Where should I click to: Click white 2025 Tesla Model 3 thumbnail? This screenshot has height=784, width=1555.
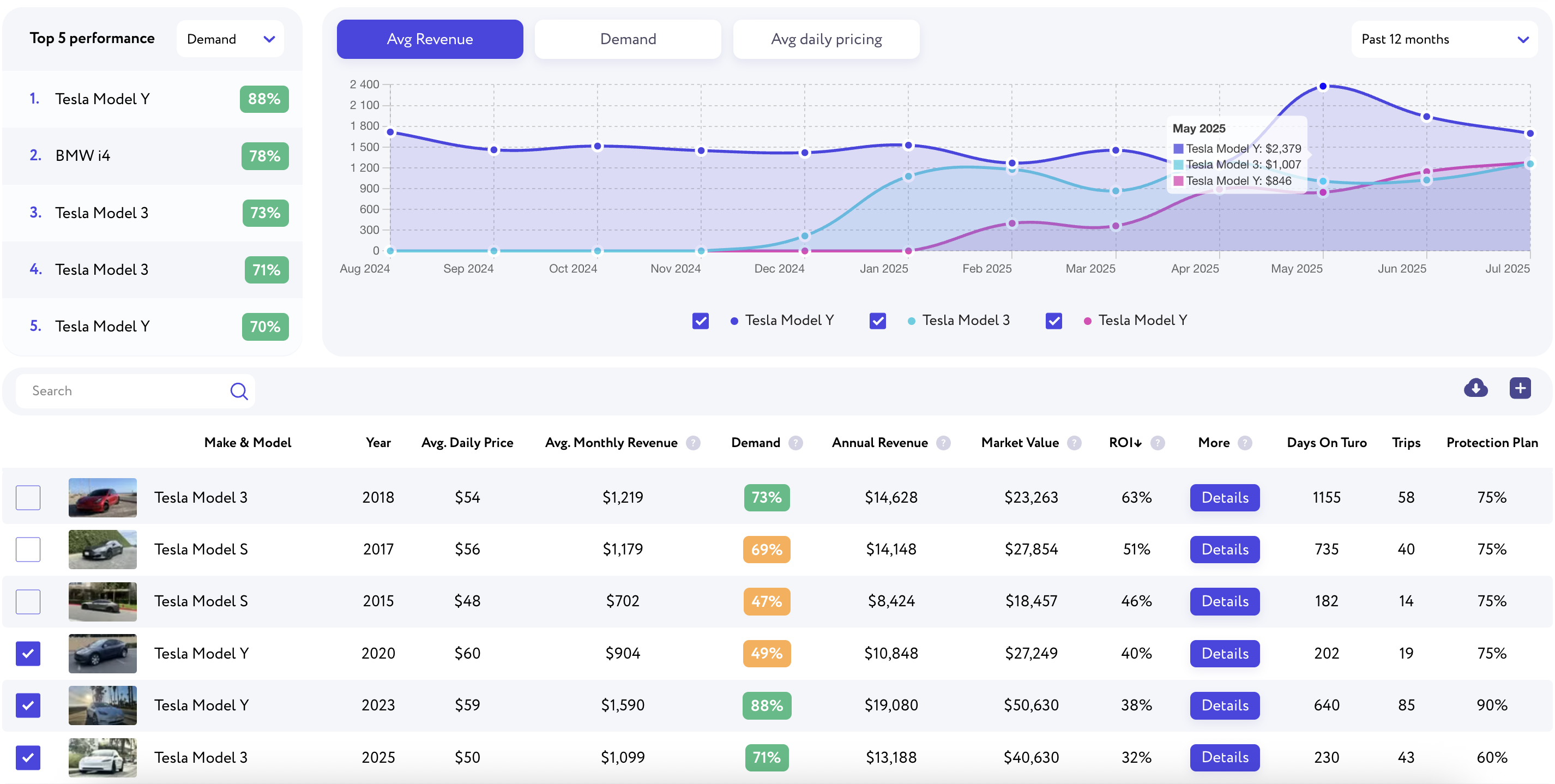(x=103, y=757)
